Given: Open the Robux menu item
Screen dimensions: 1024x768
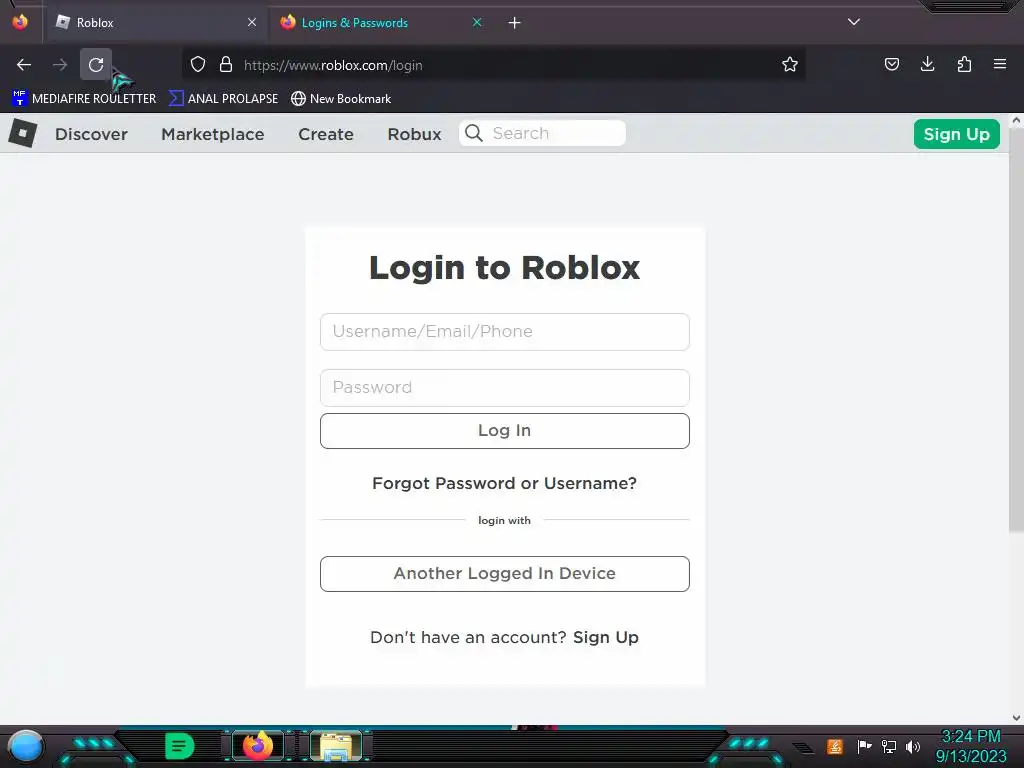Looking at the screenshot, I should coord(415,134).
